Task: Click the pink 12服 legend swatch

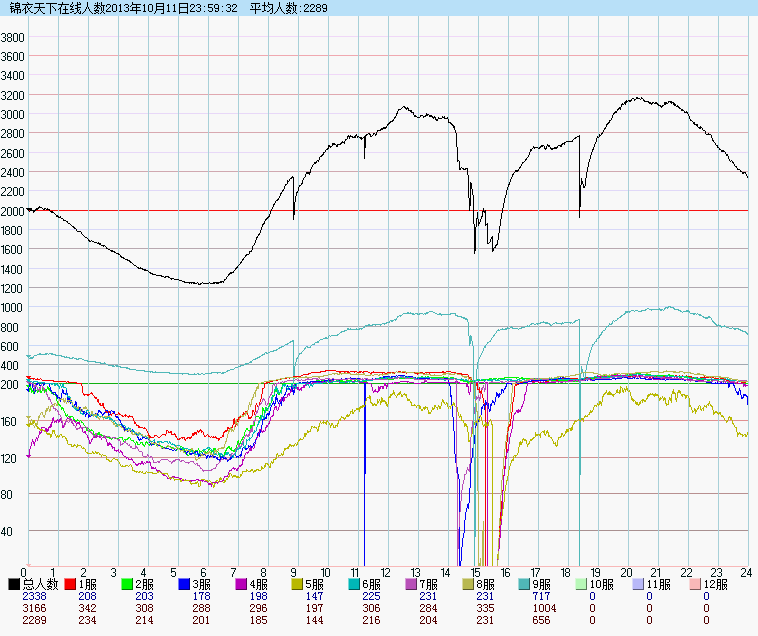Action: 696,584
